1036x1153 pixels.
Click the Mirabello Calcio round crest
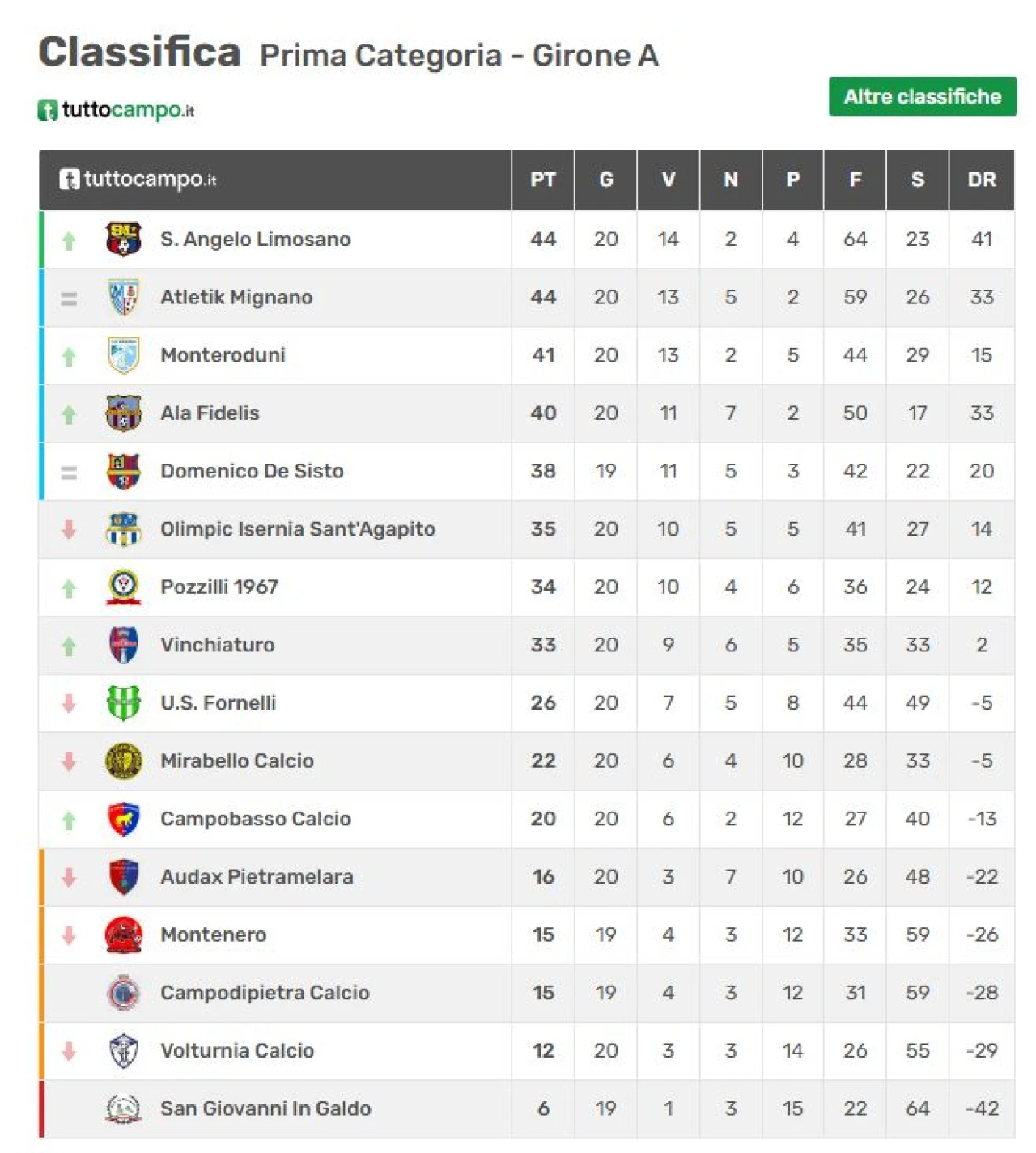coord(124,761)
